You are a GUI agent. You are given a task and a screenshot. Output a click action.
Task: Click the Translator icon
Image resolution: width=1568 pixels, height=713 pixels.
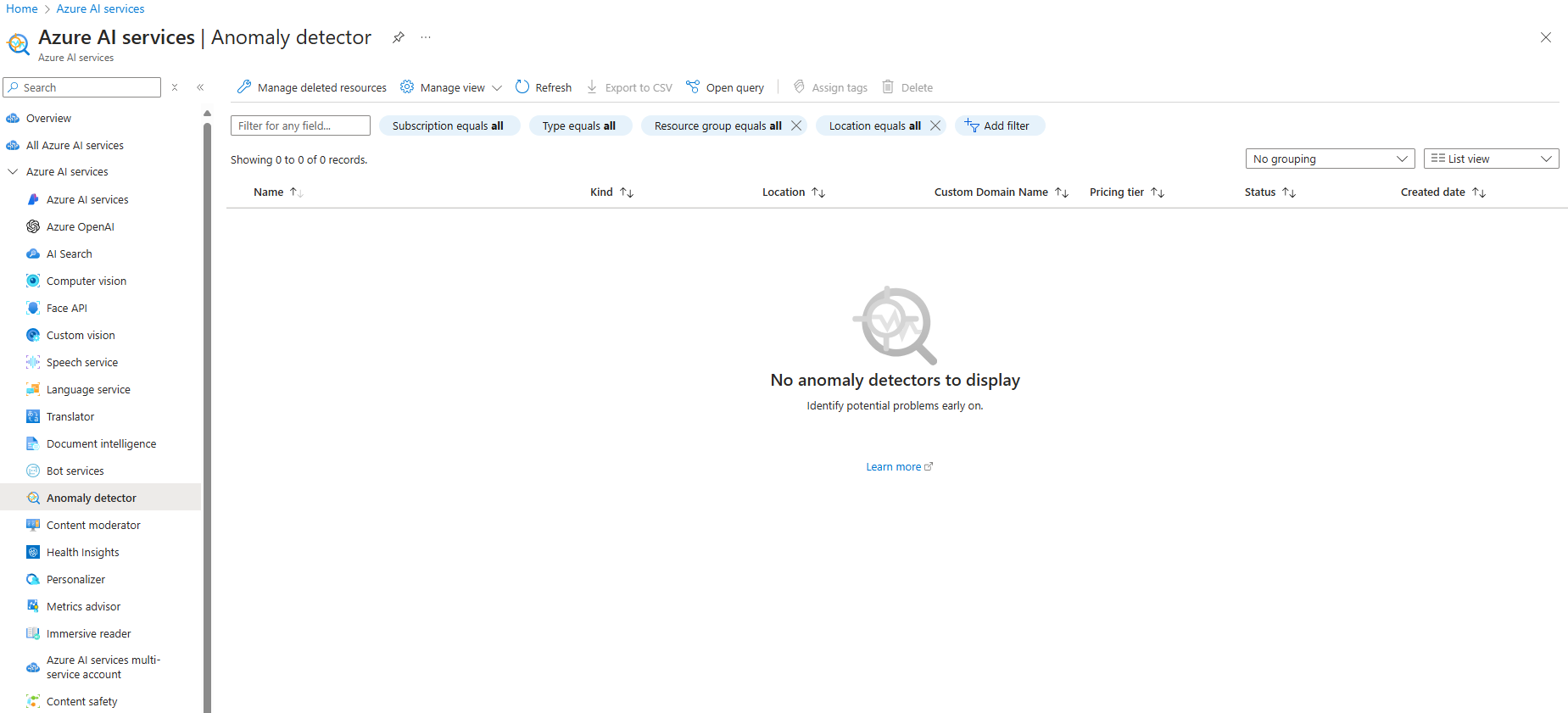click(33, 416)
